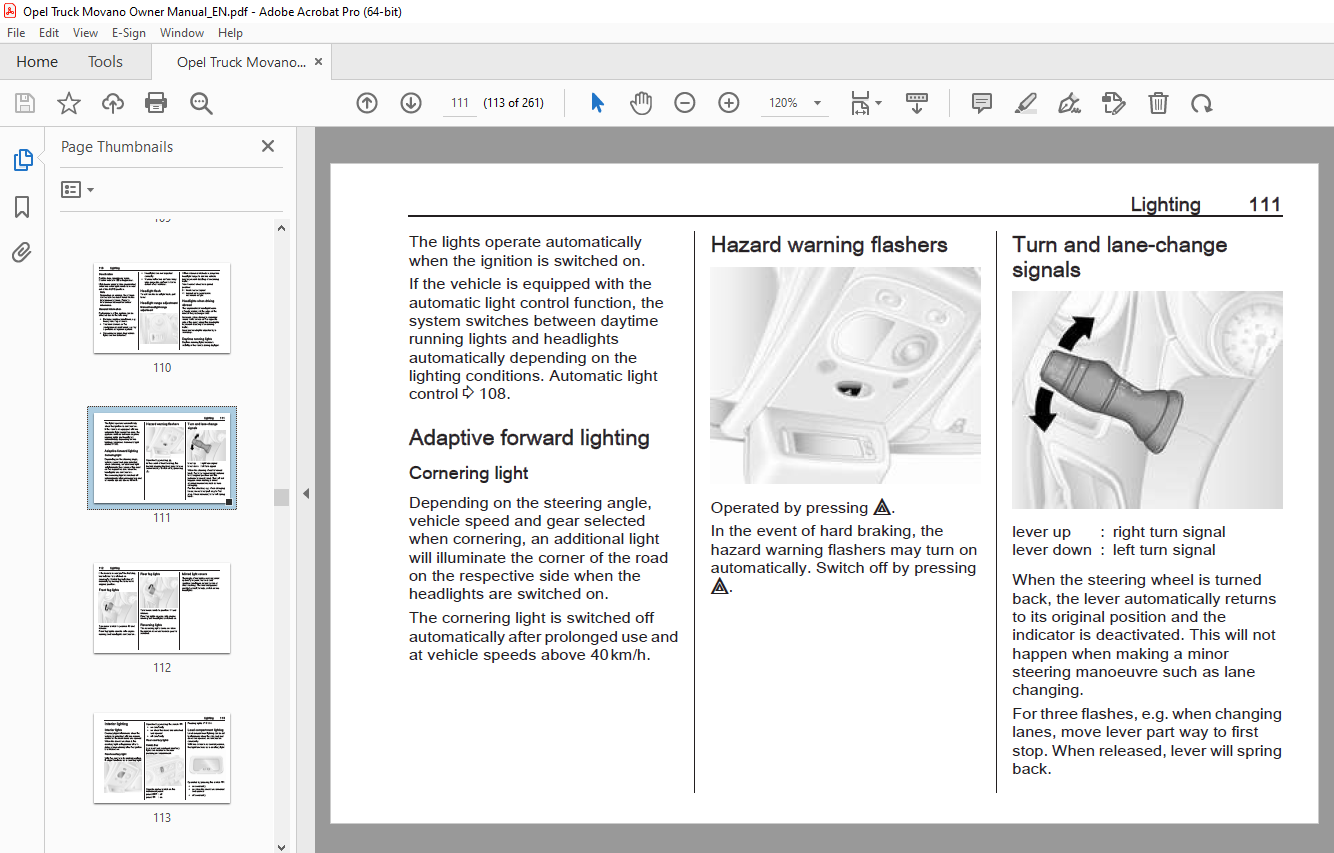Screen dimensions: 1334x853
Task: Click the 'Cornering light' subheading
Action: tap(469, 473)
